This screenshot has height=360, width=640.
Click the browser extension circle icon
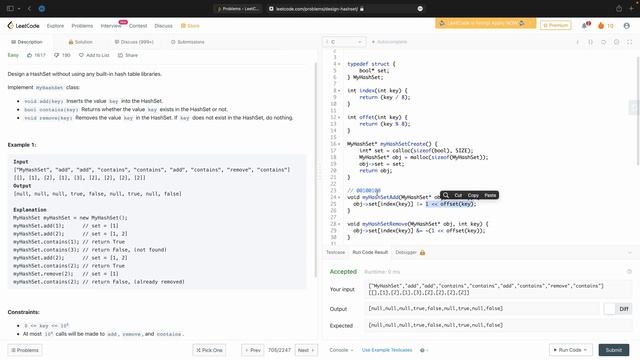point(42,8)
